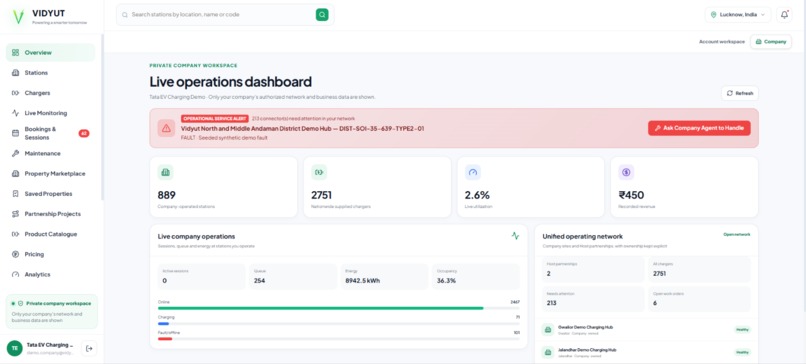The height and width of the screenshot is (364, 806).
Task: Click the Bookings & Sessions calendar icon
Action: [x=15, y=133]
